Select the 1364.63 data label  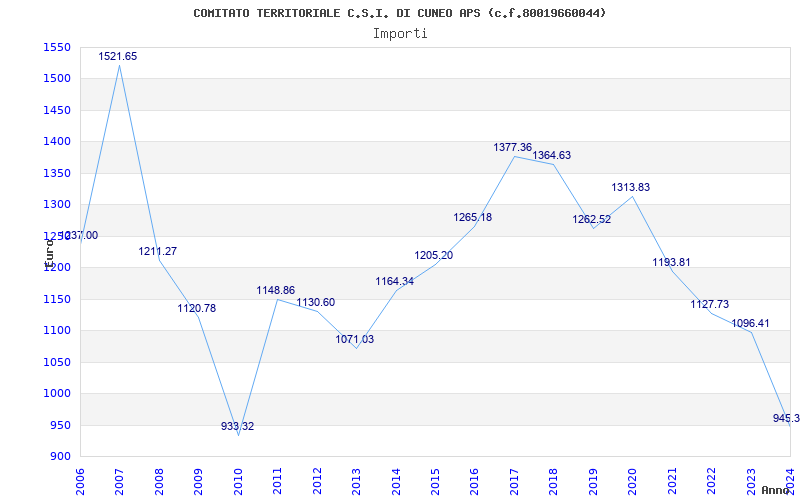tap(552, 156)
